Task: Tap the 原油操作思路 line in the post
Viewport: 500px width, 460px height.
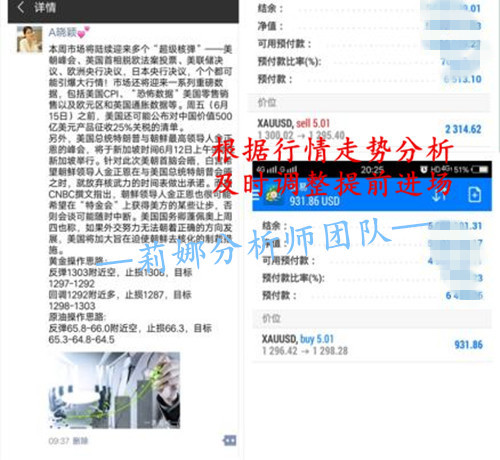Action: click(x=77, y=317)
